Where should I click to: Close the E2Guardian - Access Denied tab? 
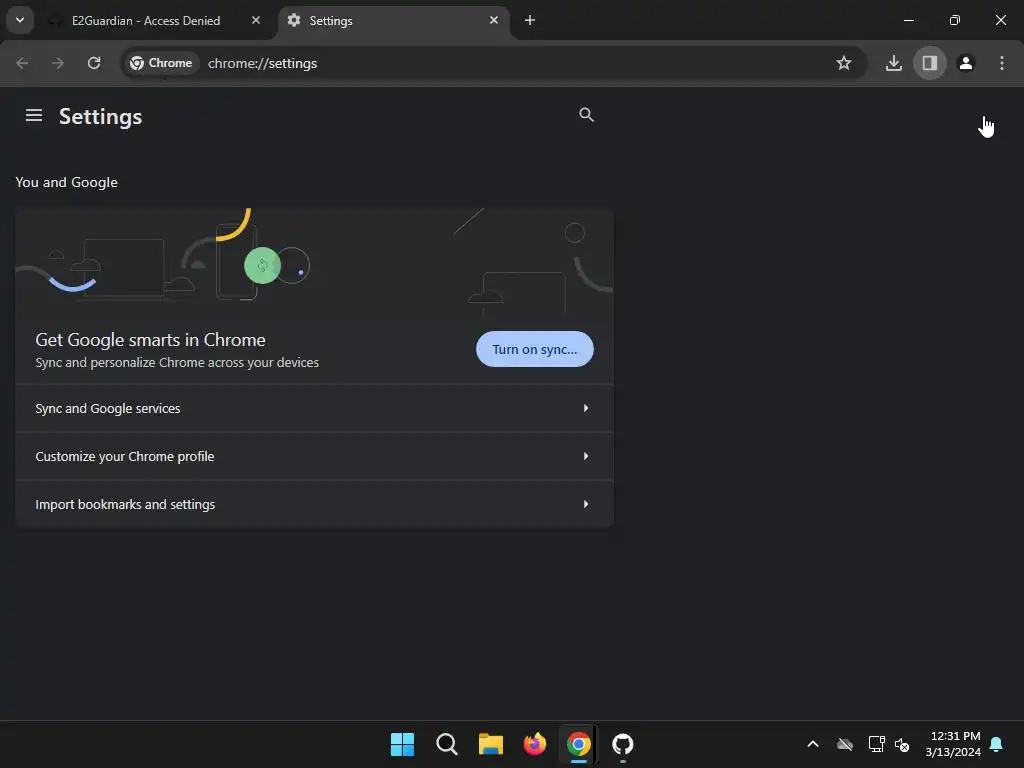[x=256, y=20]
